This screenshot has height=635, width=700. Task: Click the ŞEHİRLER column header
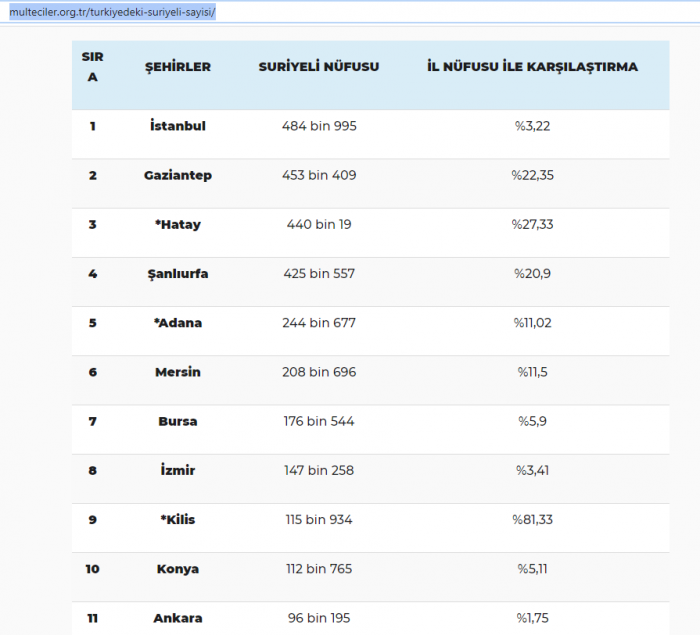click(178, 67)
